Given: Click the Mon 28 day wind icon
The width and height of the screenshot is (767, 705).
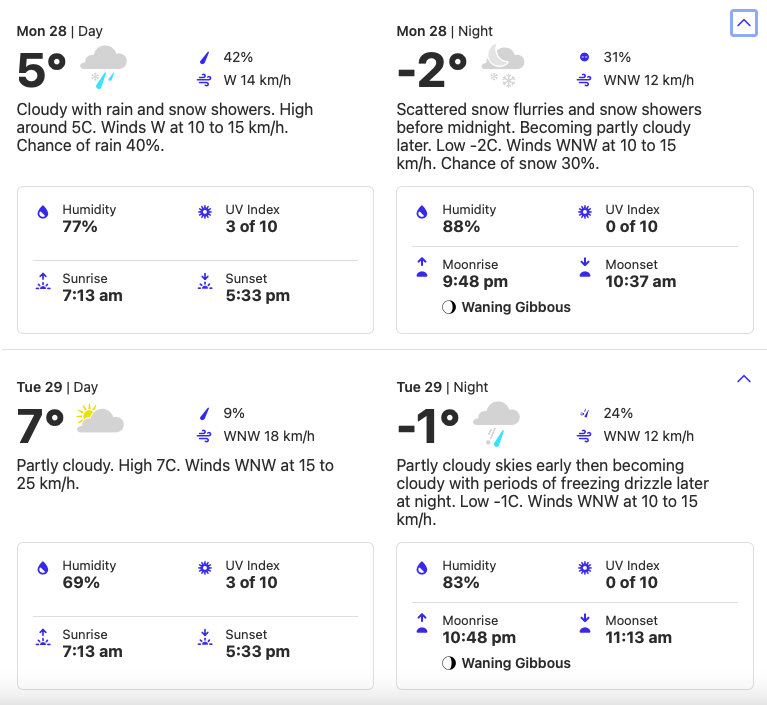Looking at the screenshot, I should pyautogui.click(x=205, y=80).
